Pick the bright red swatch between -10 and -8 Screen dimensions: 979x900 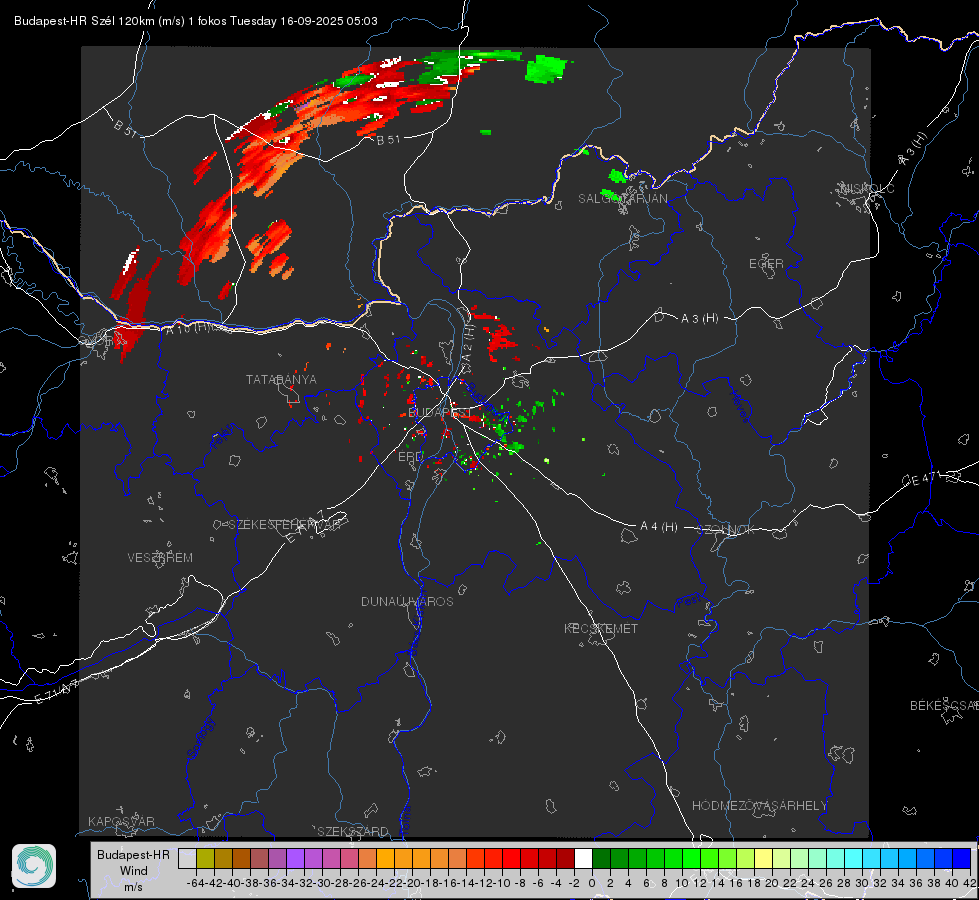pyautogui.click(x=511, y=858)
